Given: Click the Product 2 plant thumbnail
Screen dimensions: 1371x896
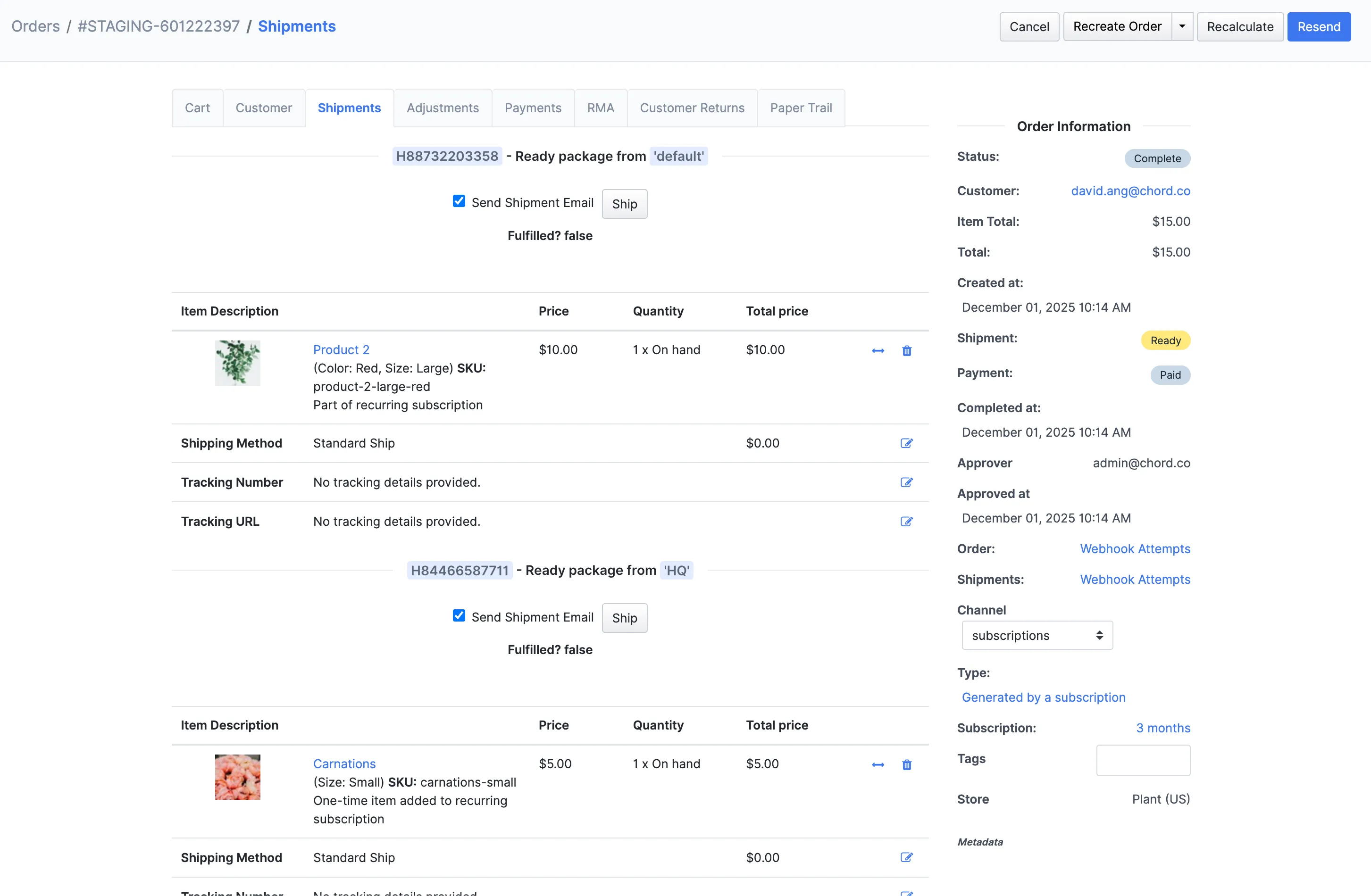Looking at the screenshot, I should pos(237,363).
